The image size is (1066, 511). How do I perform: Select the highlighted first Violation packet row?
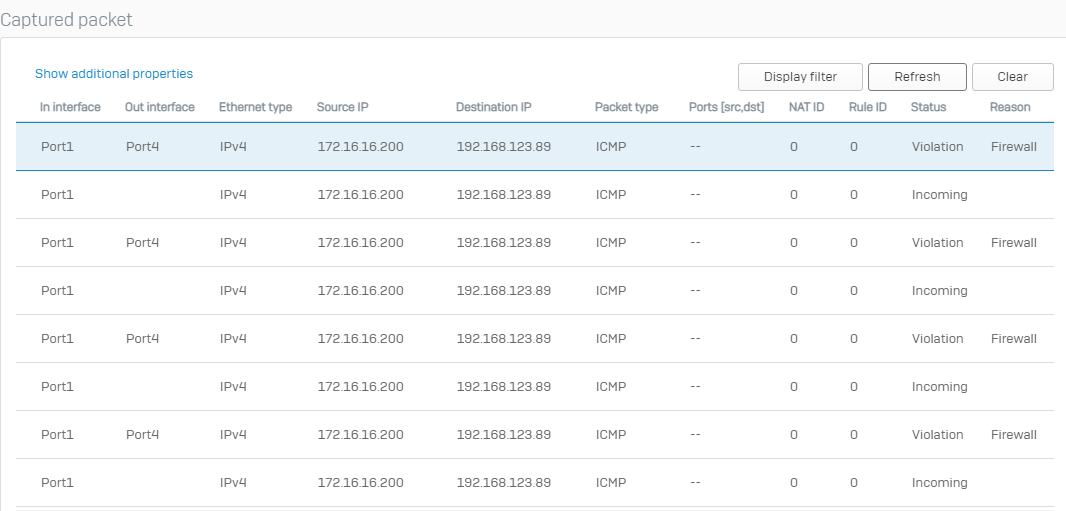535,147
